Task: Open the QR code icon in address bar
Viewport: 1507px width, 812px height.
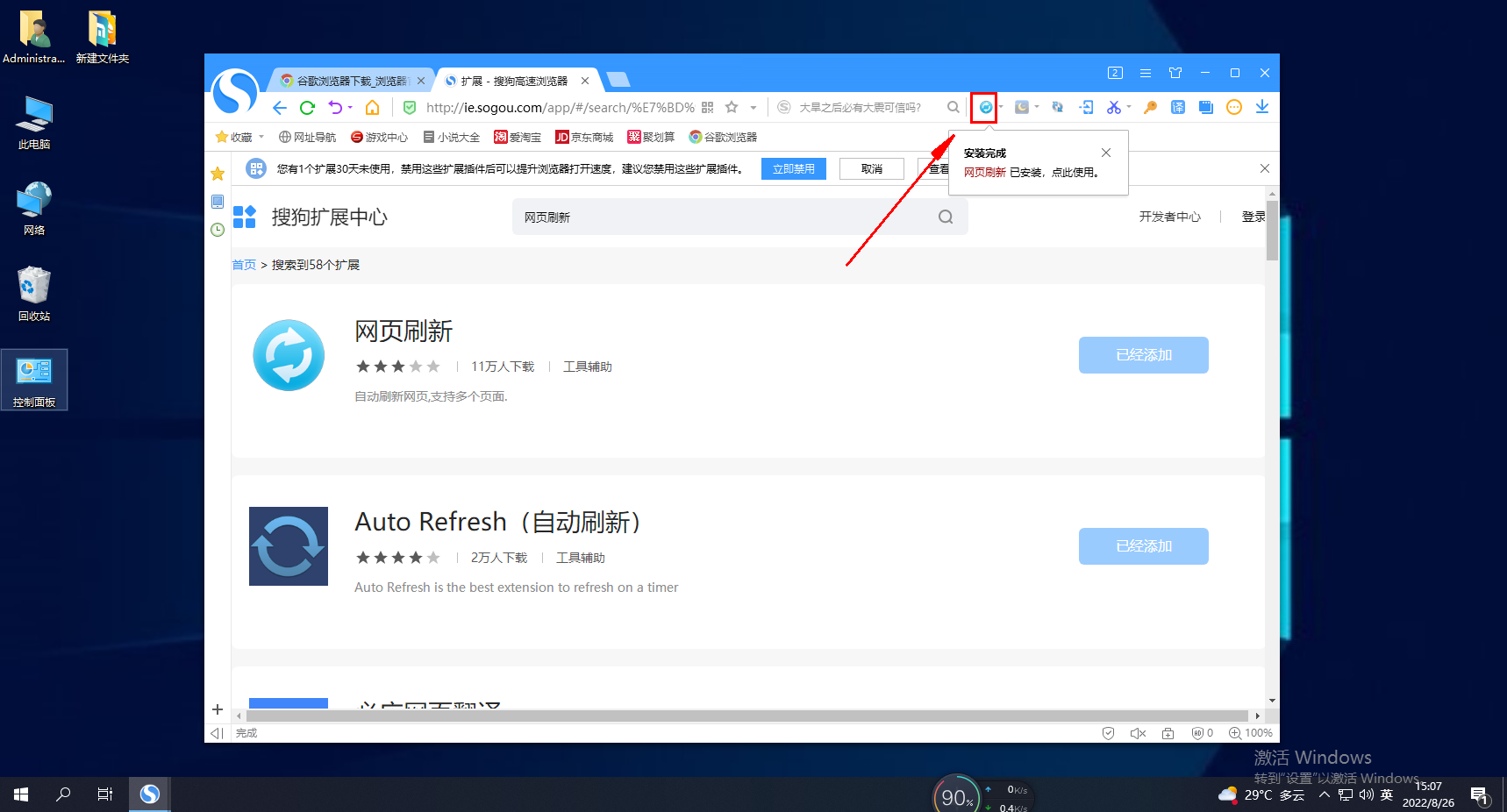Action: (708, 107)
